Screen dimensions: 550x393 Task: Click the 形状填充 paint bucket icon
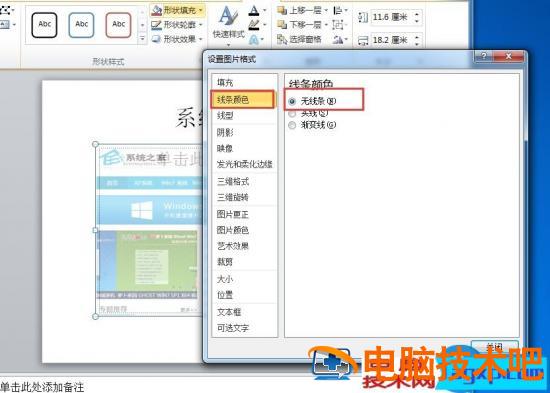pyautogui.click(x=156, y=11)
